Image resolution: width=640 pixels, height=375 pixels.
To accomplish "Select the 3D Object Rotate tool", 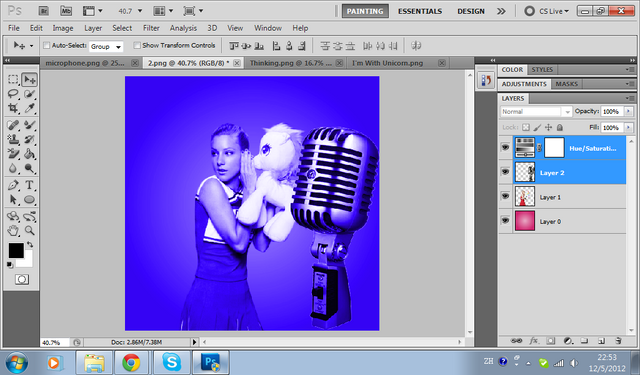I will tap(13, 216).
